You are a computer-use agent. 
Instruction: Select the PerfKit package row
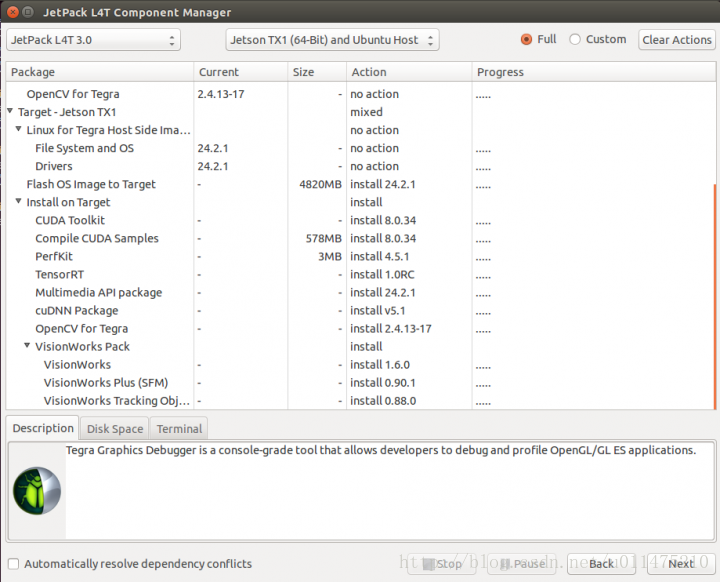tap(360, 256)
